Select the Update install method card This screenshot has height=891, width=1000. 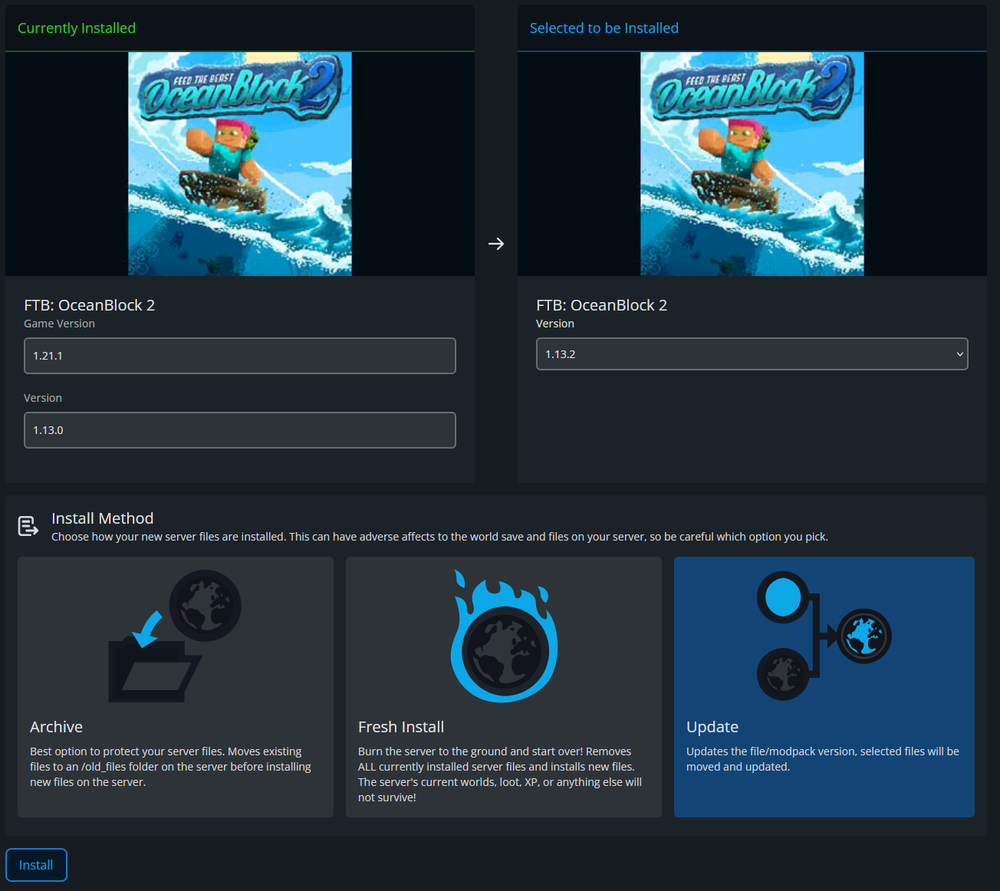(824, 687)
